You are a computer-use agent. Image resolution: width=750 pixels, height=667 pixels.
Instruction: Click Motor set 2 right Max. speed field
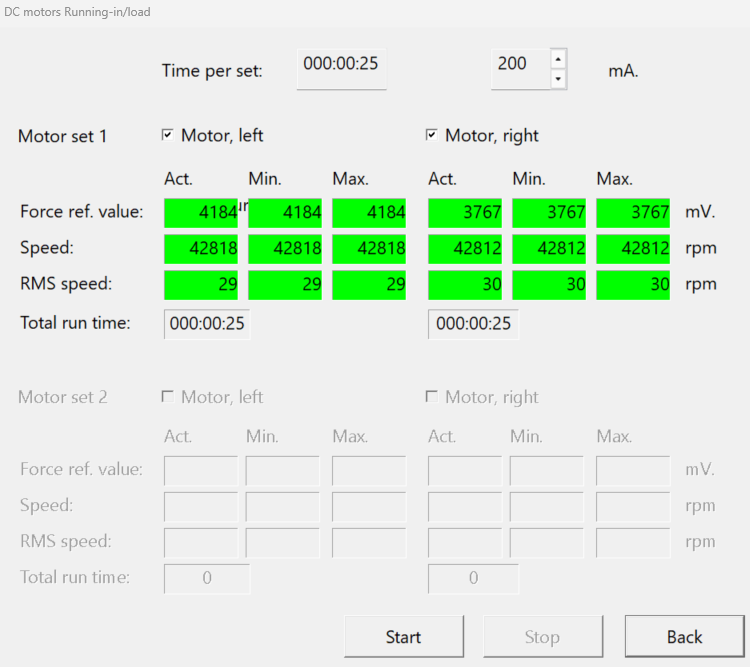[x=633, y=506]
